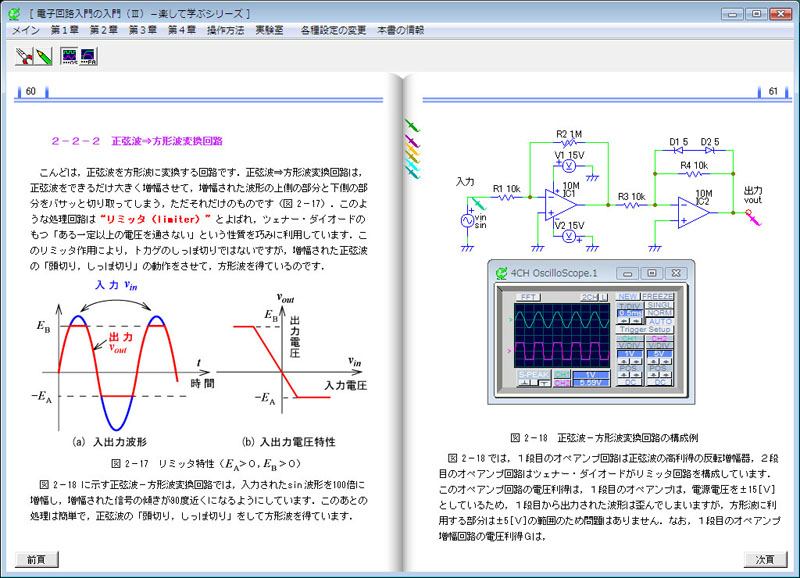The height and width of the screenshot is (578, 800).
Task: Open the 第3章 menu
Action: pyautogui.click(x=142, y=30)
